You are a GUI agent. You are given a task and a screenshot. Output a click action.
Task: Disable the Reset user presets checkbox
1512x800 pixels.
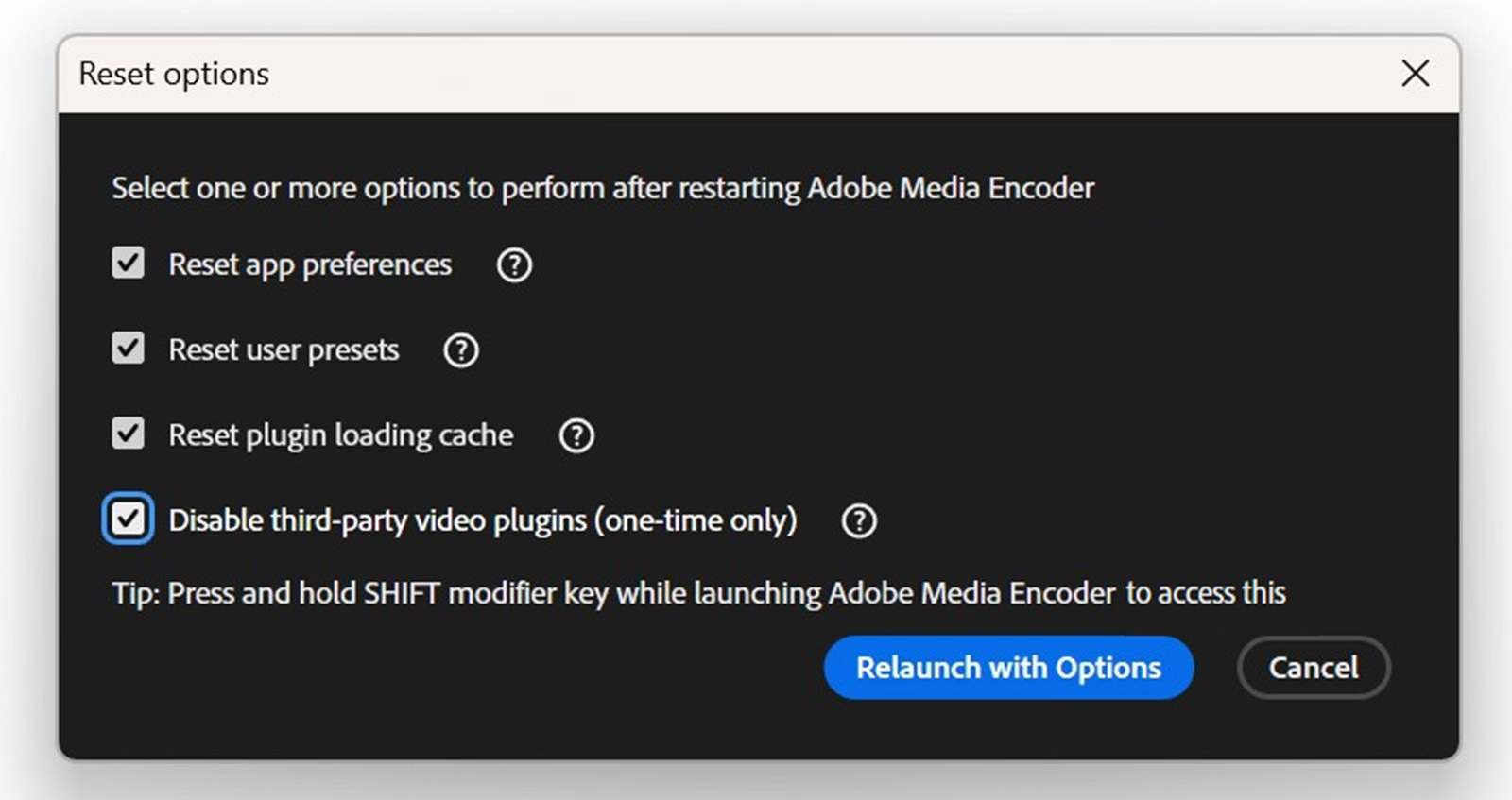[x=128, y=349]
